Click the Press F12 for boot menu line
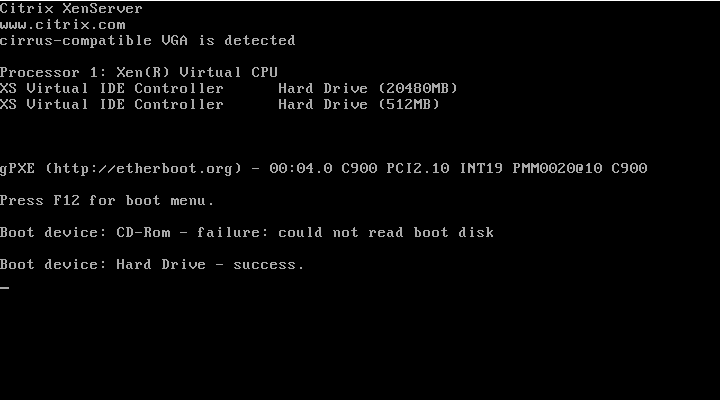Image resolution: width=721 pixels, height=400 pixels. point(107,201)
